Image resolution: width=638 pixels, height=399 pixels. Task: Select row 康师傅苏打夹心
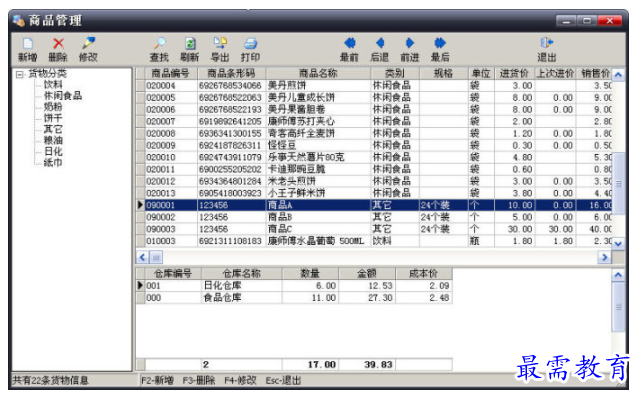click(x=374, y=122)
